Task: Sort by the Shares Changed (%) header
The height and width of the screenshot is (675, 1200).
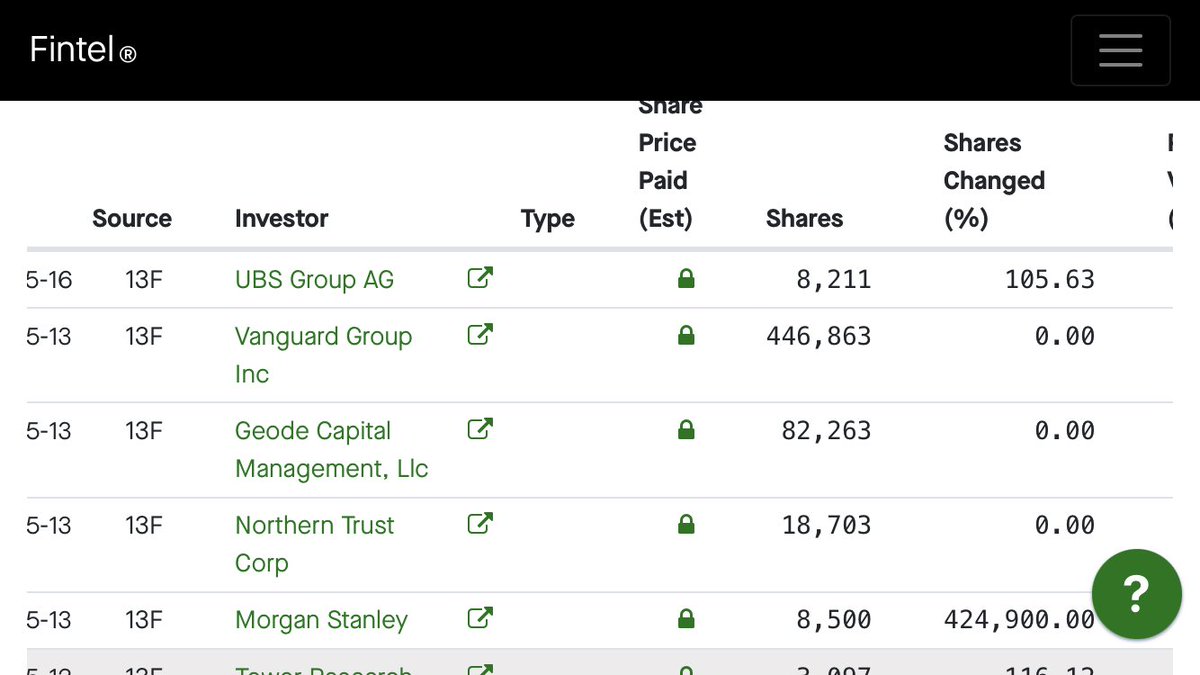Action: tap(994, 181)
